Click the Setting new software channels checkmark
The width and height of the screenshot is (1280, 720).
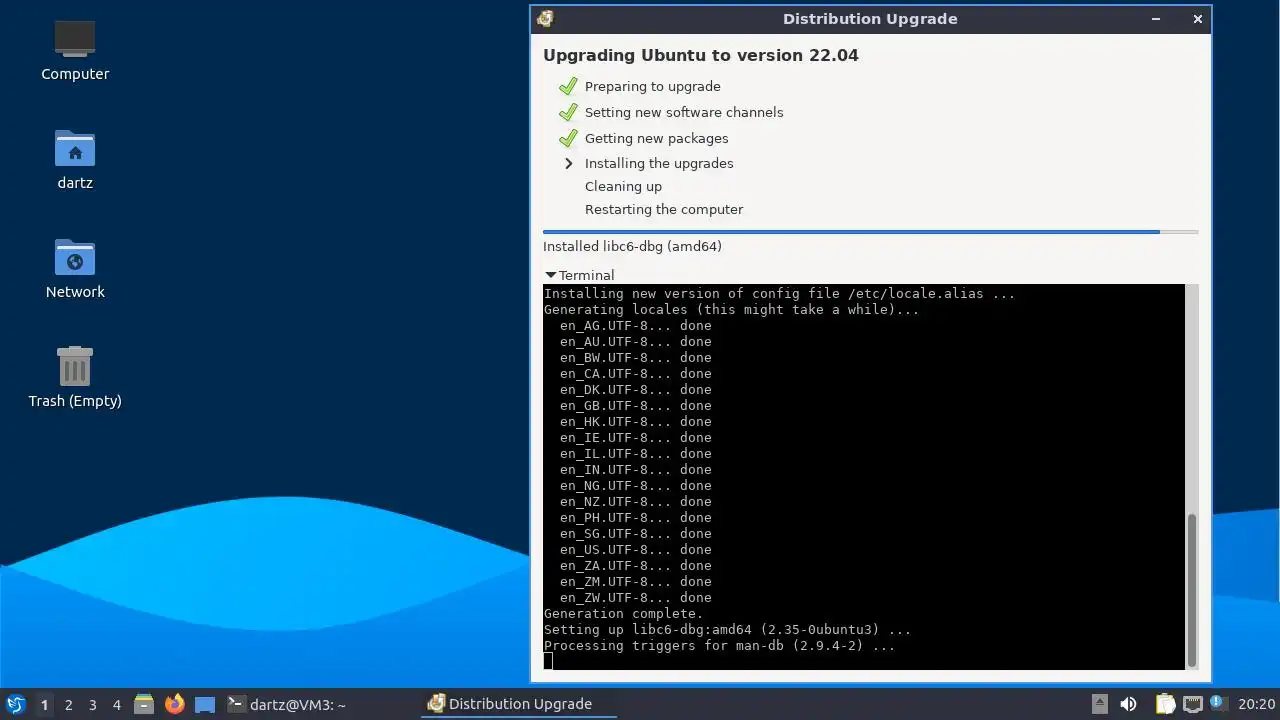tap(568, 112)
